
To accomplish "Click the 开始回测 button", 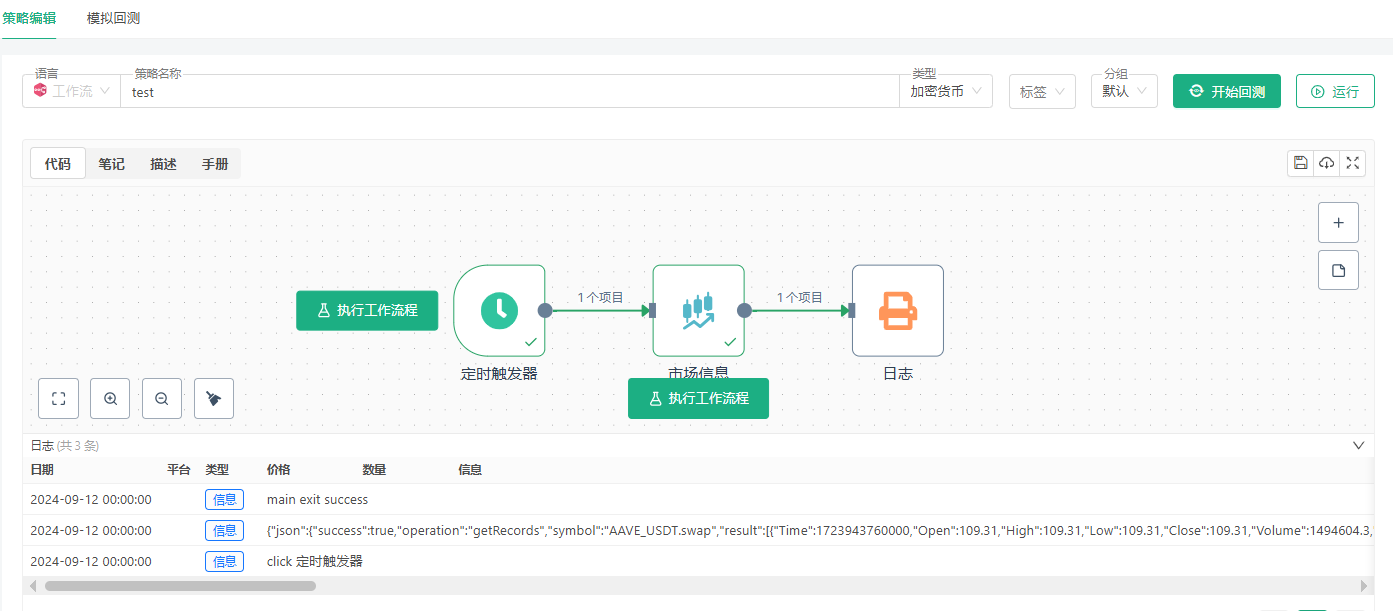I will point(1226,90).
